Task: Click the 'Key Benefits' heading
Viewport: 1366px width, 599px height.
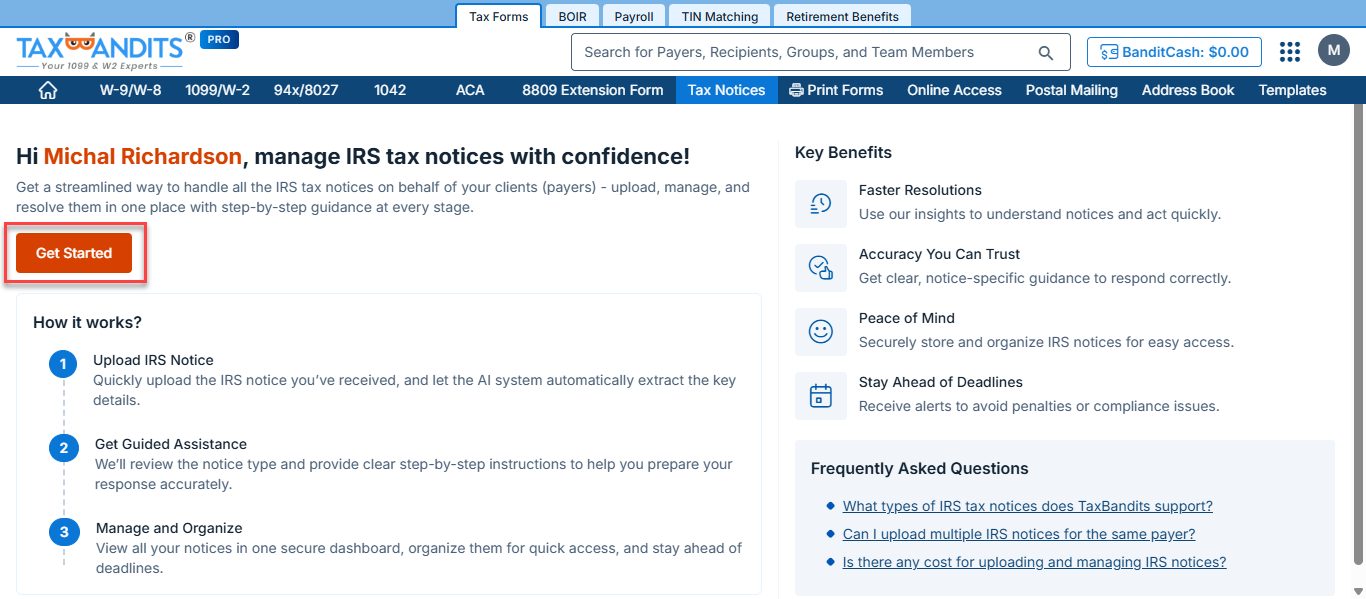Action: [x=843, y=153]
